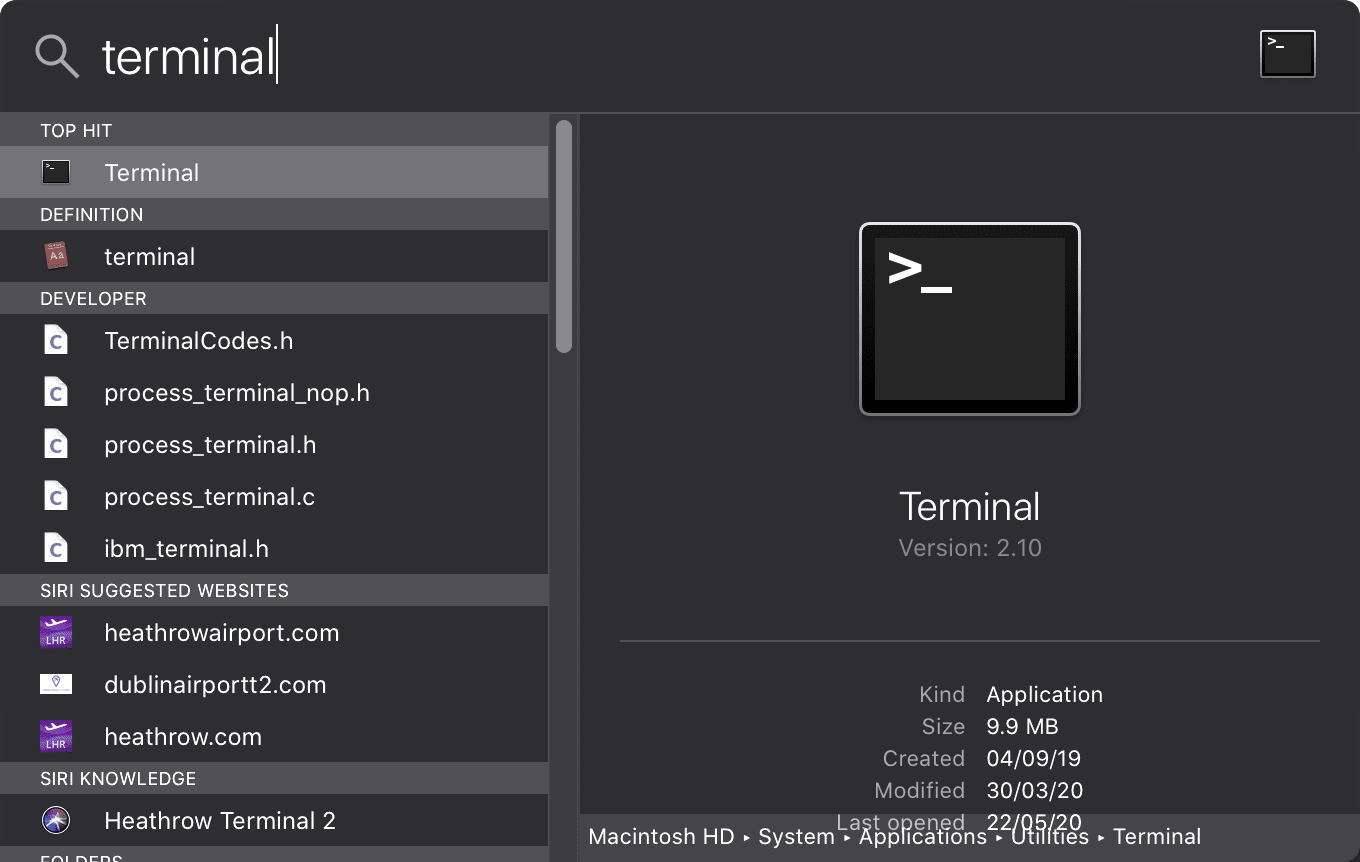Click the small Terminal icon beside the search field
The image size is (1360, 862).
(x=1288, y=54)
